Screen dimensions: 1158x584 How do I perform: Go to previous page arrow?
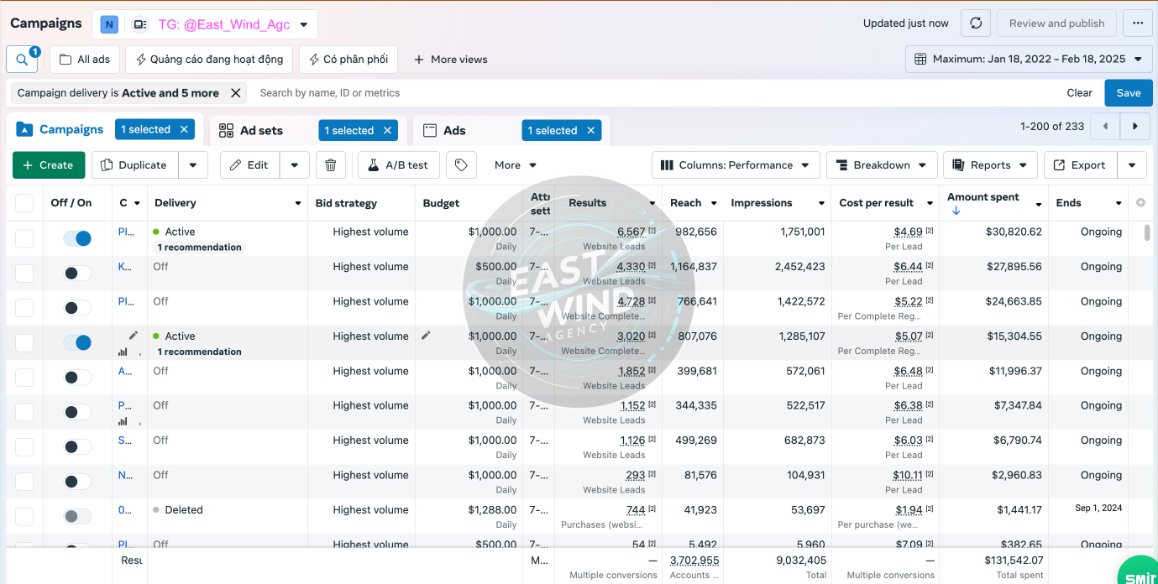[1106, 126]
